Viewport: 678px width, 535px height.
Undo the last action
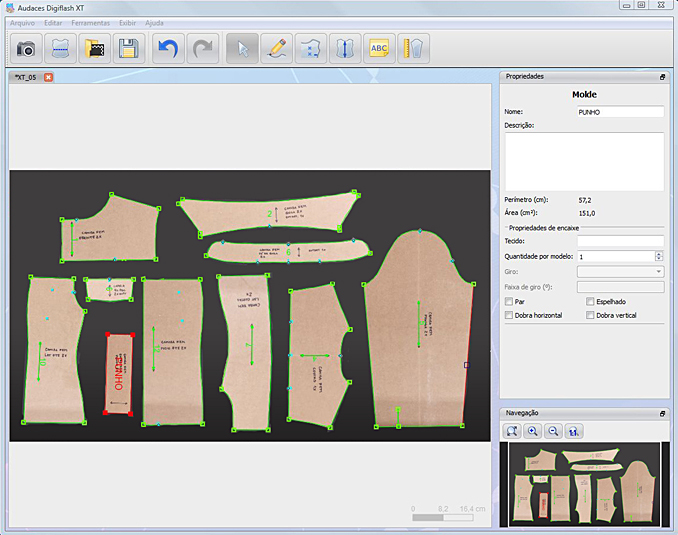coord(168,48)
